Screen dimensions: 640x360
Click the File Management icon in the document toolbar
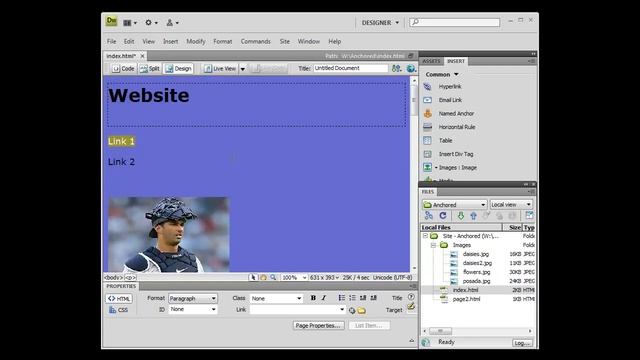[x=396, y=69]
